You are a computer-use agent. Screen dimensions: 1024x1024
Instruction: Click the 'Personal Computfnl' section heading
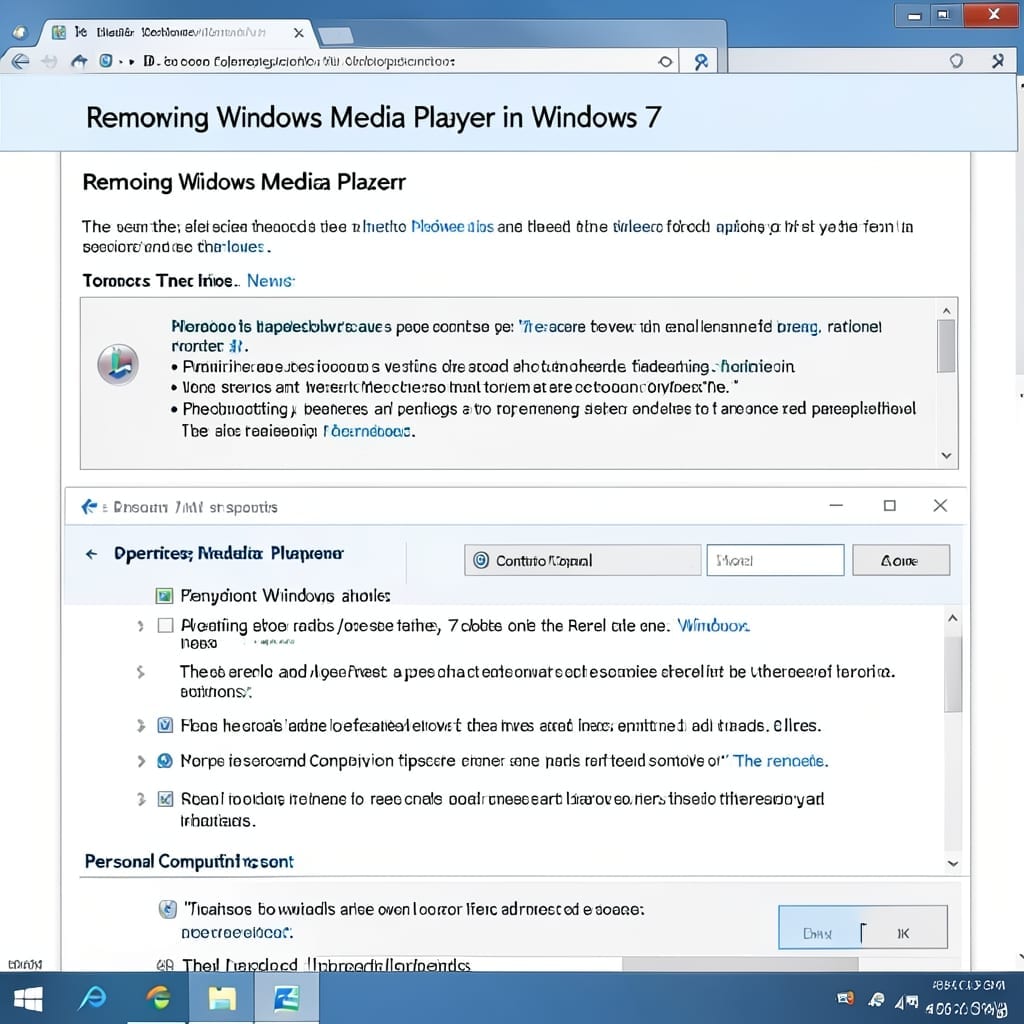[189, 861]
